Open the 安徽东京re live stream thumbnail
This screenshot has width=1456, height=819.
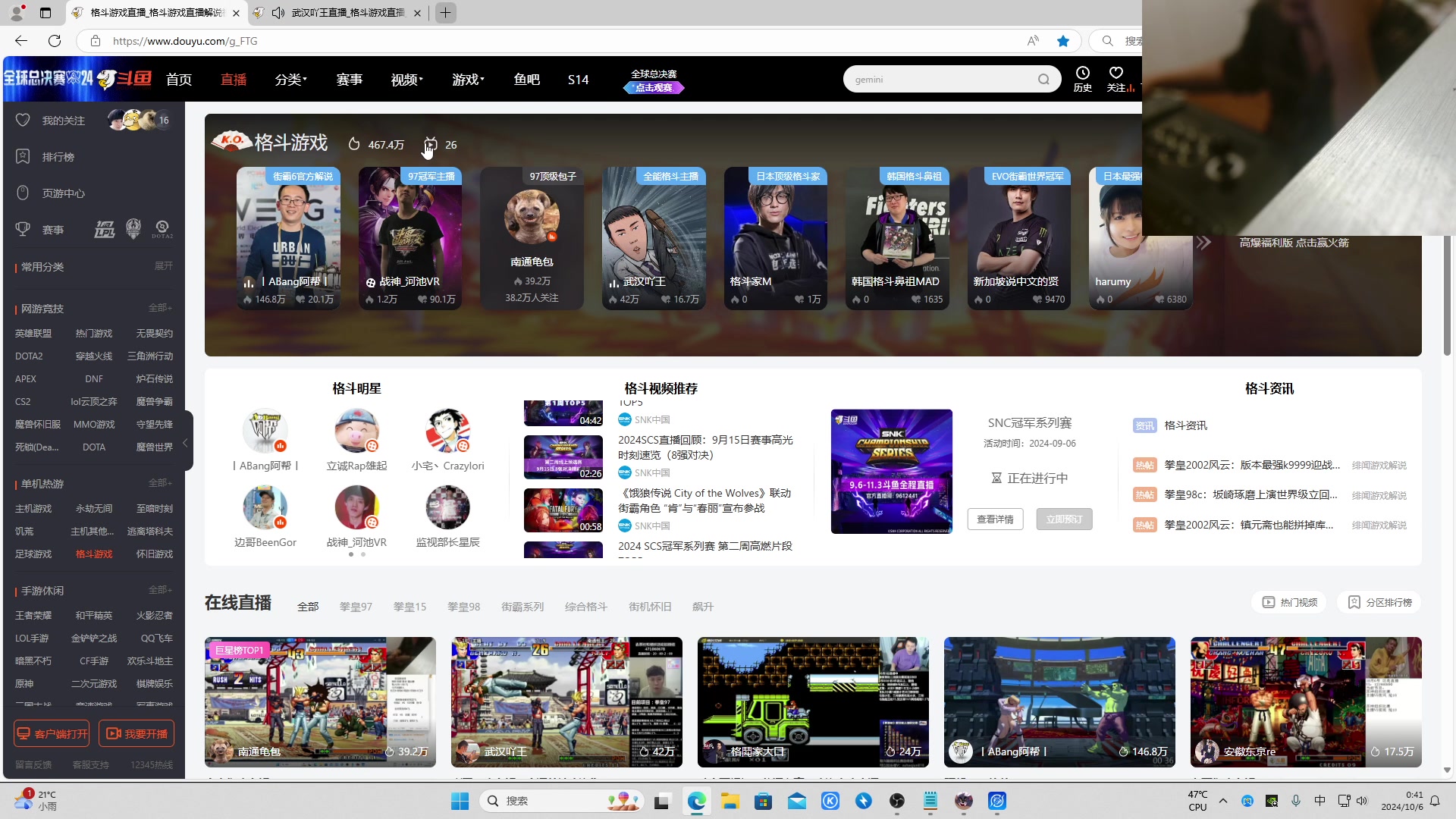(1306, 702)
